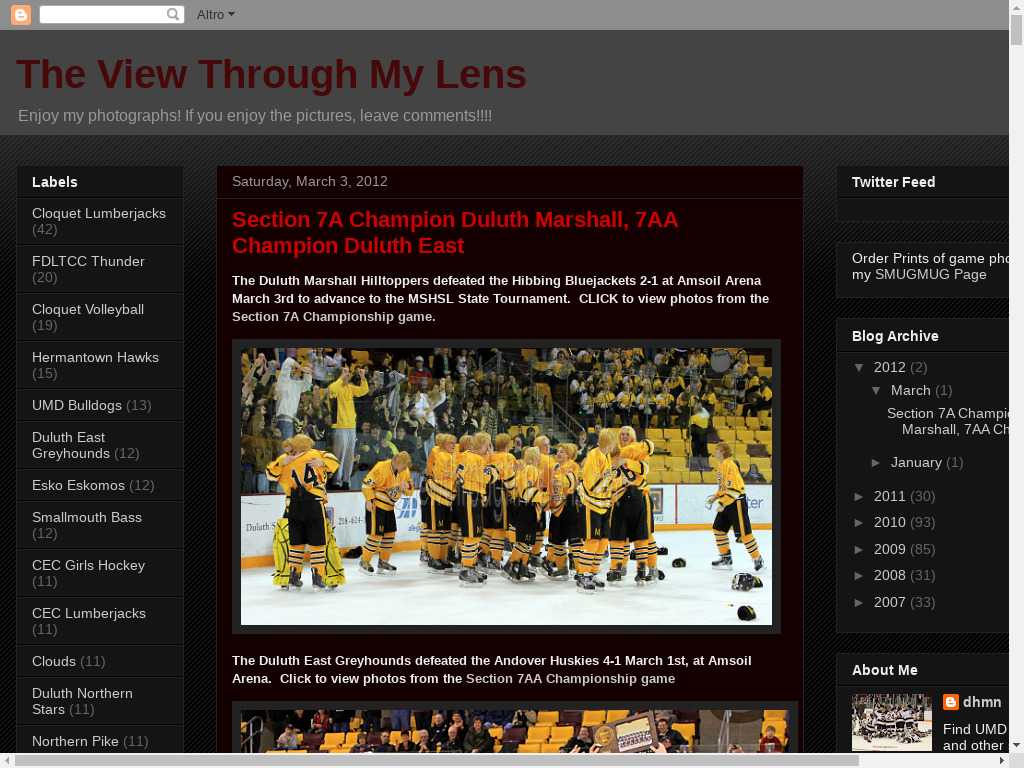
Task: Open the Altro dropdown menu
Action: (215, 15)
